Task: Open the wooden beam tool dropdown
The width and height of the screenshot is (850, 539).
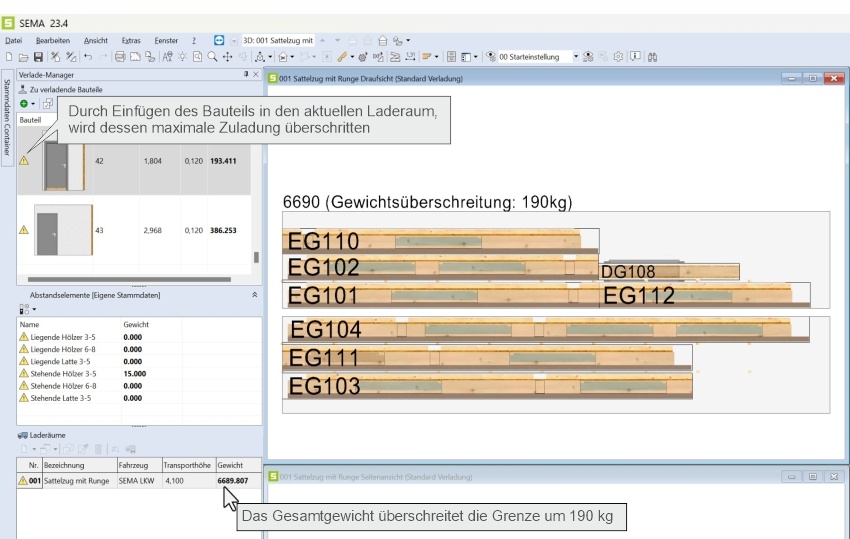Action: coord(352,57)
